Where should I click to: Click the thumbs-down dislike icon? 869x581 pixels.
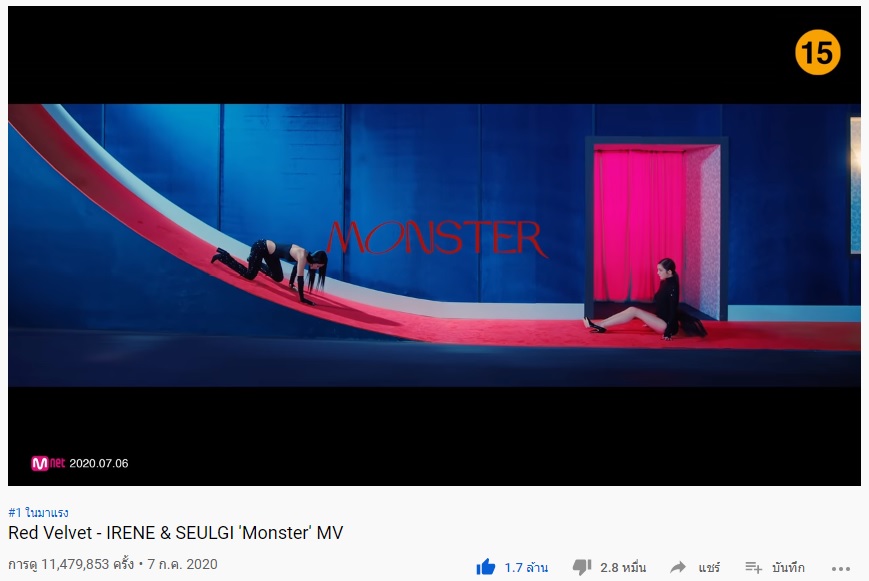coord(582,567)
